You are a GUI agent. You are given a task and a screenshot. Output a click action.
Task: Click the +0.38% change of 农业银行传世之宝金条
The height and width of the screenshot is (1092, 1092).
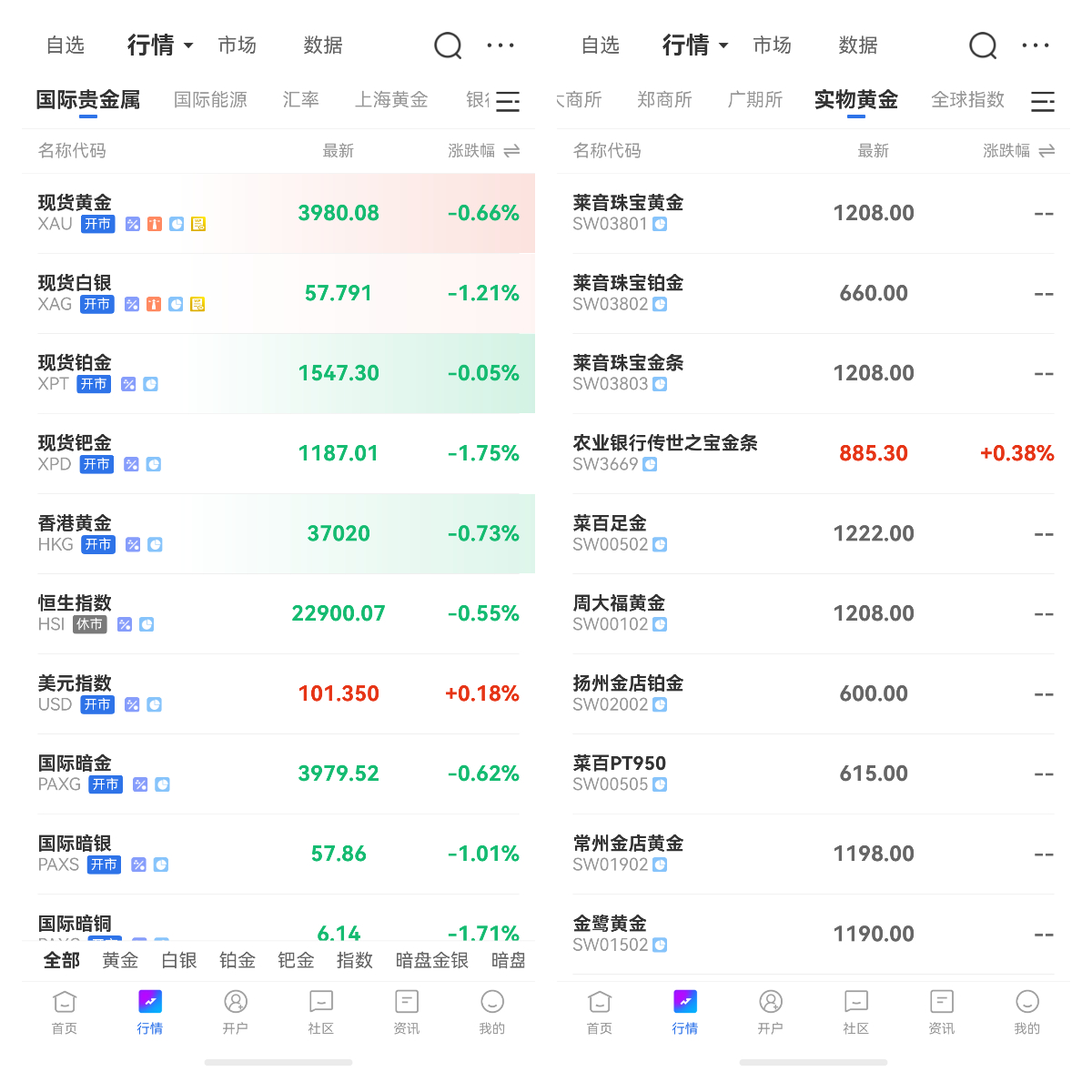pos(1016,453)
